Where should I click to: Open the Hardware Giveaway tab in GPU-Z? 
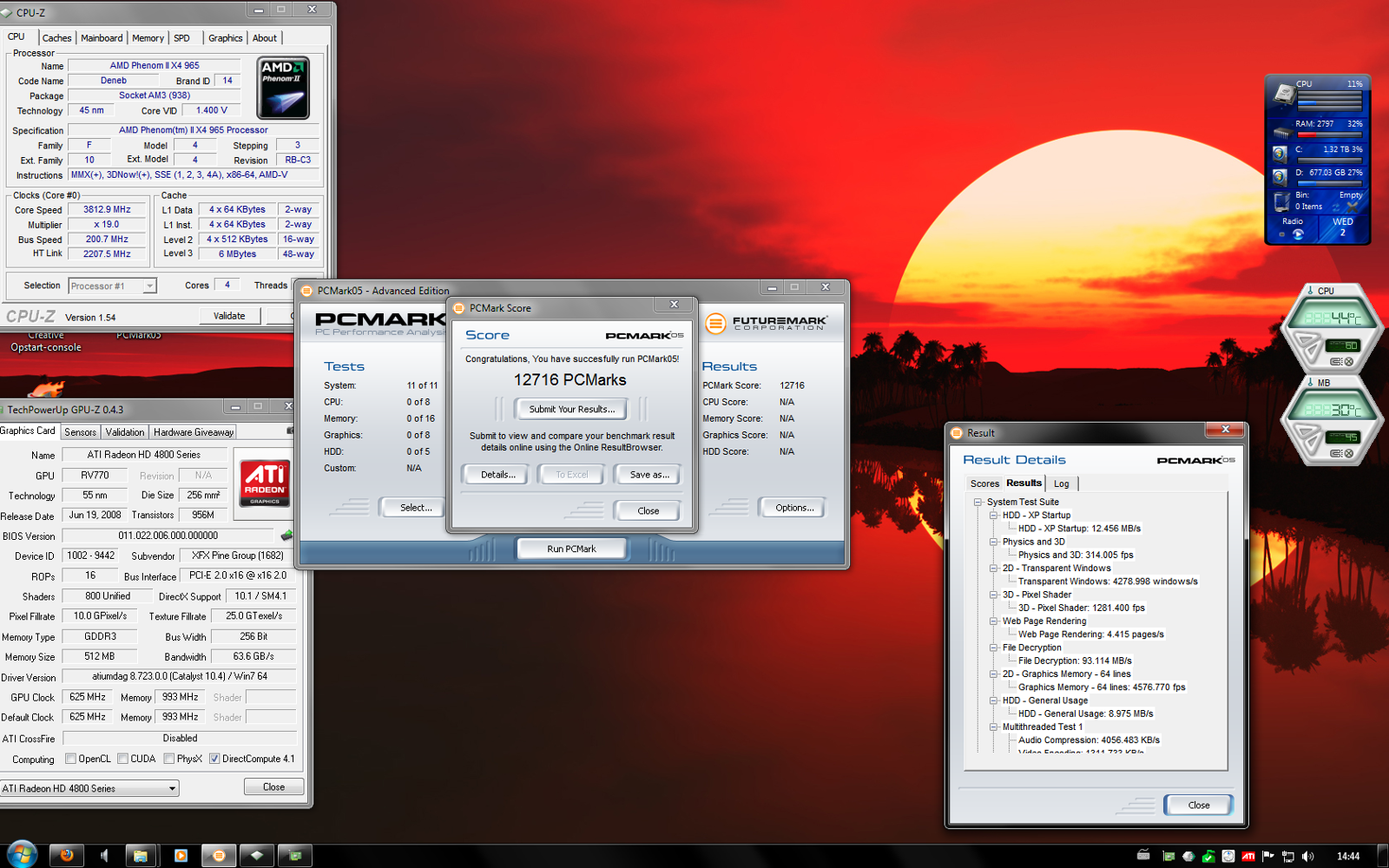click(x=194, y=432)
